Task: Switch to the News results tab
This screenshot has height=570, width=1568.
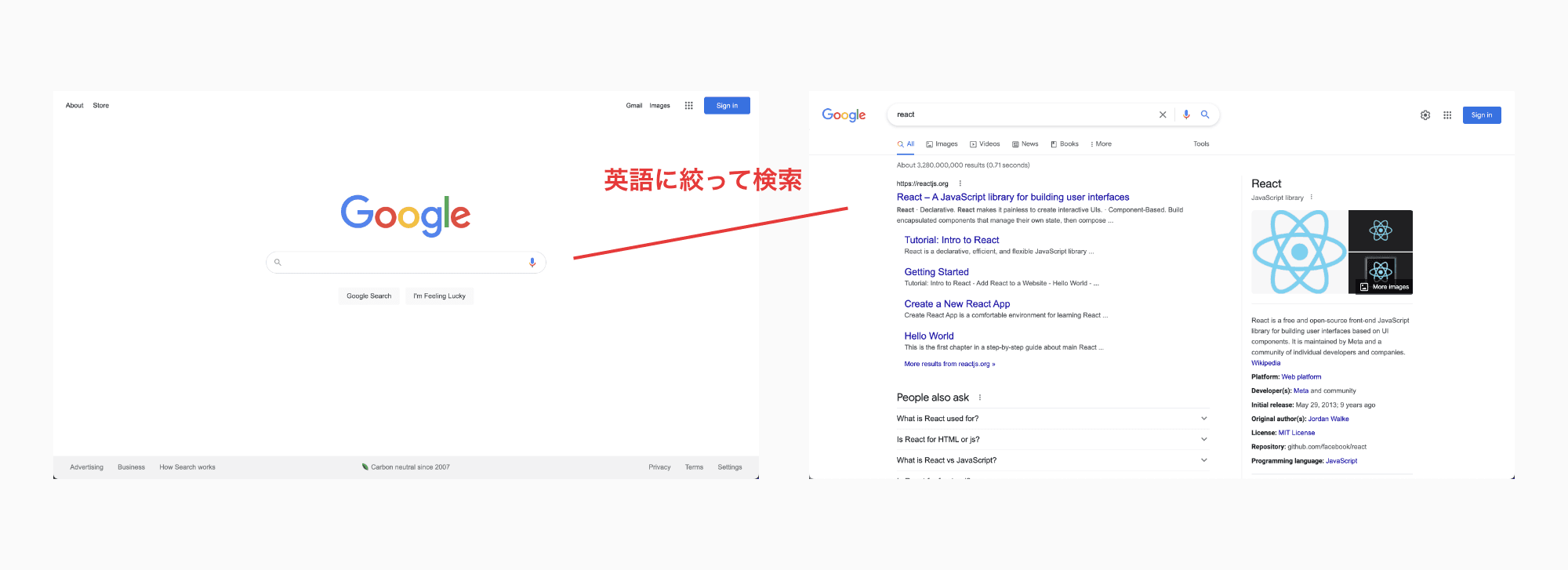Action: point(1025,144)
